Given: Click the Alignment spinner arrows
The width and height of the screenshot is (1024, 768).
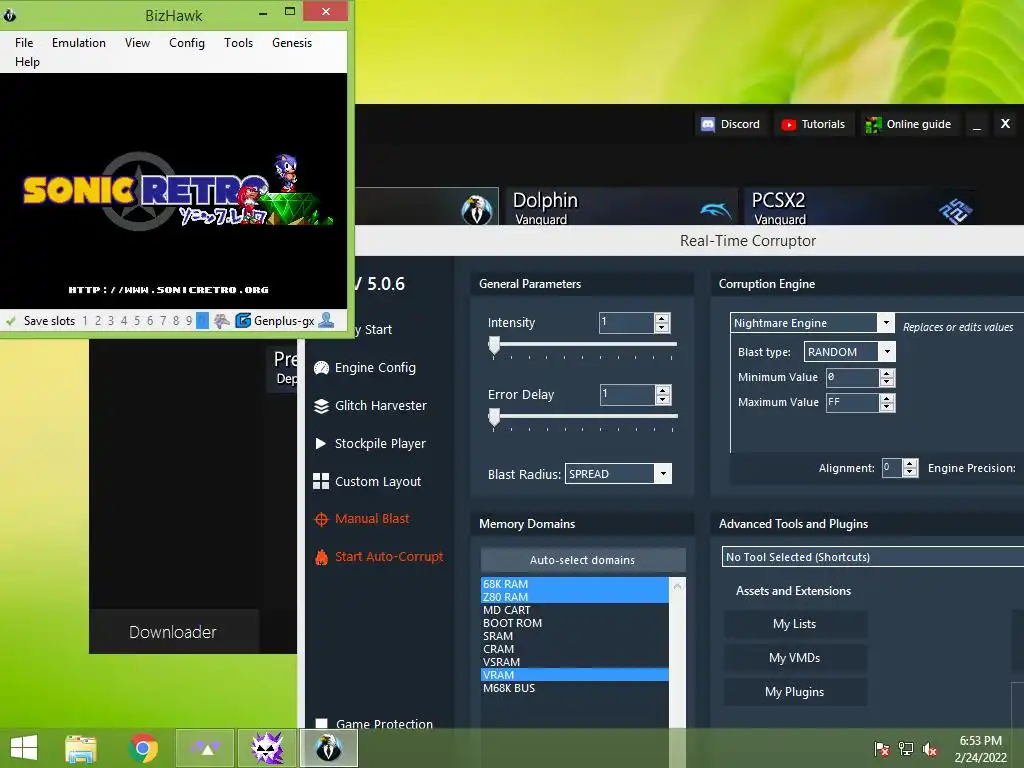Looking at the screenshot, I should tap(910, 468).
